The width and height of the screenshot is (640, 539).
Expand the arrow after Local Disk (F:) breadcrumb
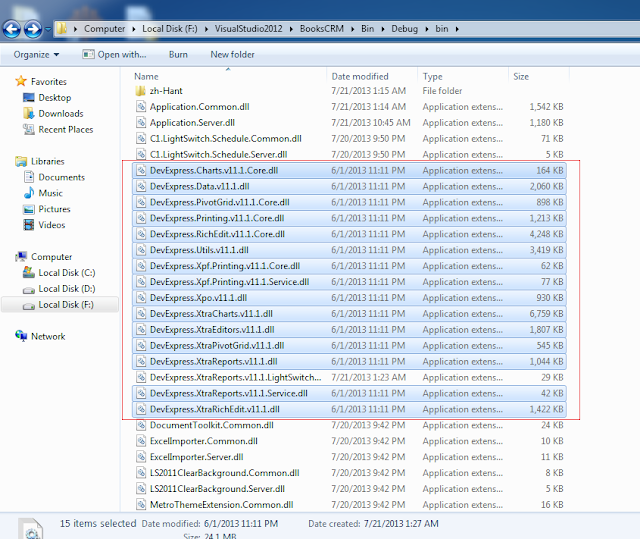coord(206,29)
